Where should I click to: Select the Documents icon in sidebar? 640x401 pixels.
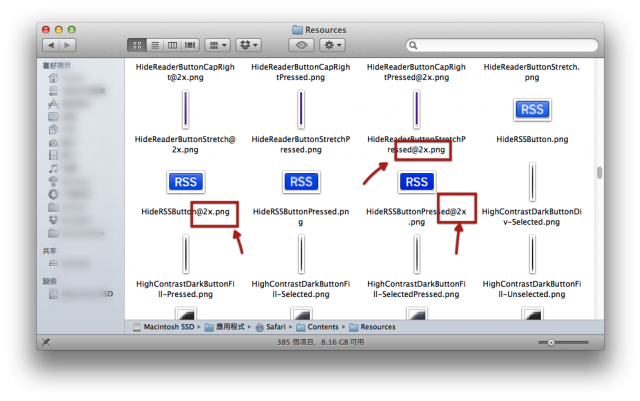coord(53,130)
